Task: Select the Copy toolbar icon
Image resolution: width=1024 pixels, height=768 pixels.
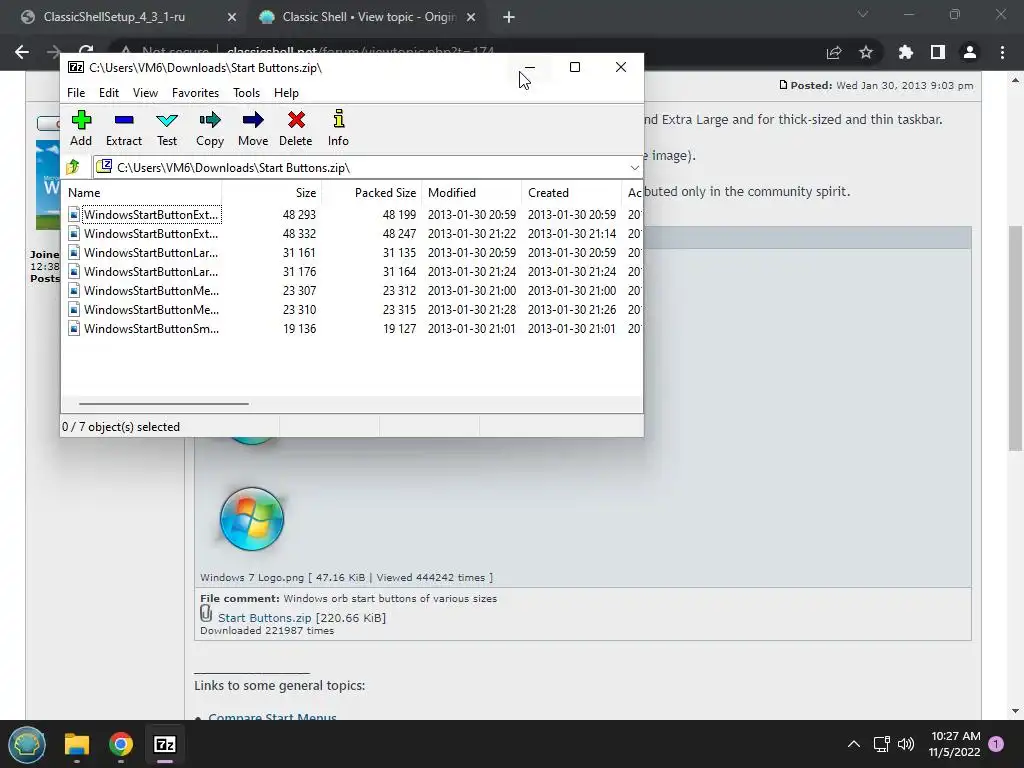Action: (x=210, y=128)
